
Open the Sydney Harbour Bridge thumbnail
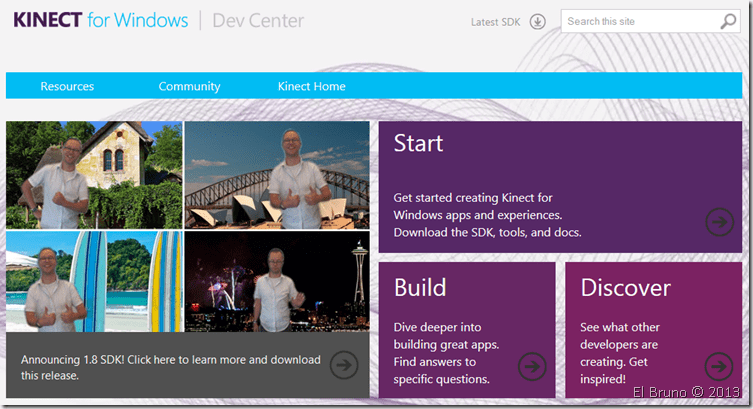click(x=276, y=175)
